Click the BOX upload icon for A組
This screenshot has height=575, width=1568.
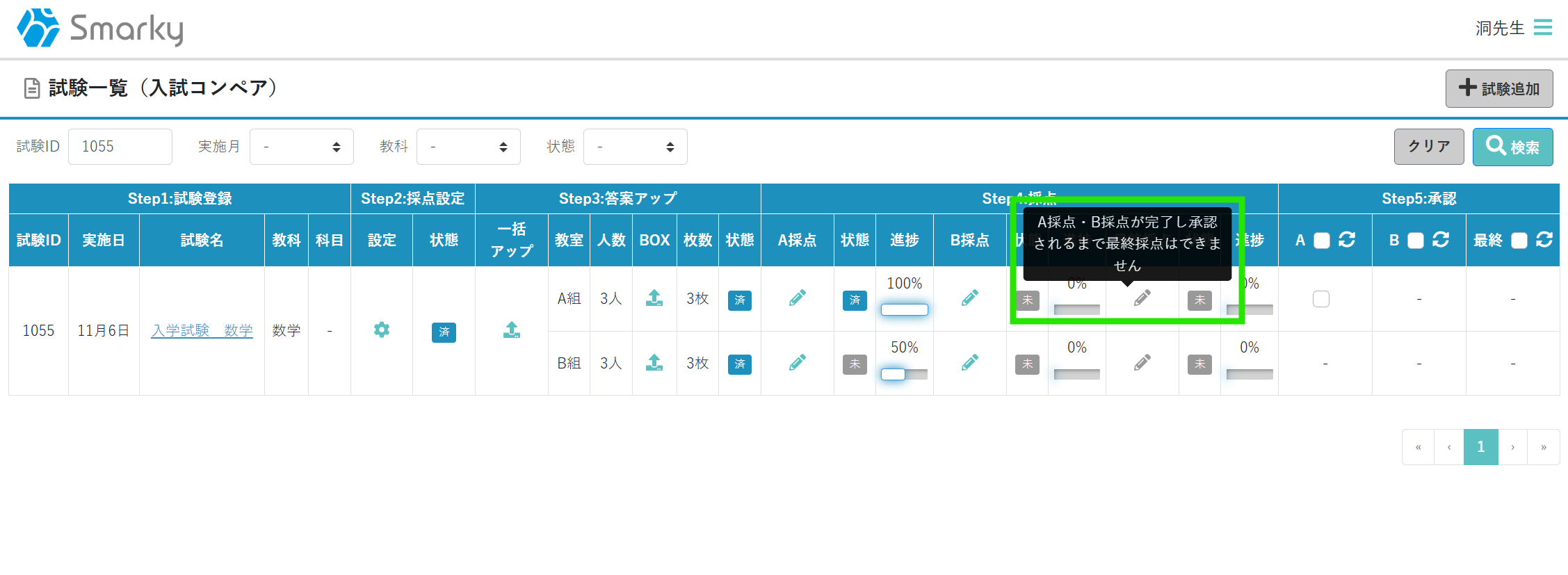(654, 298)
